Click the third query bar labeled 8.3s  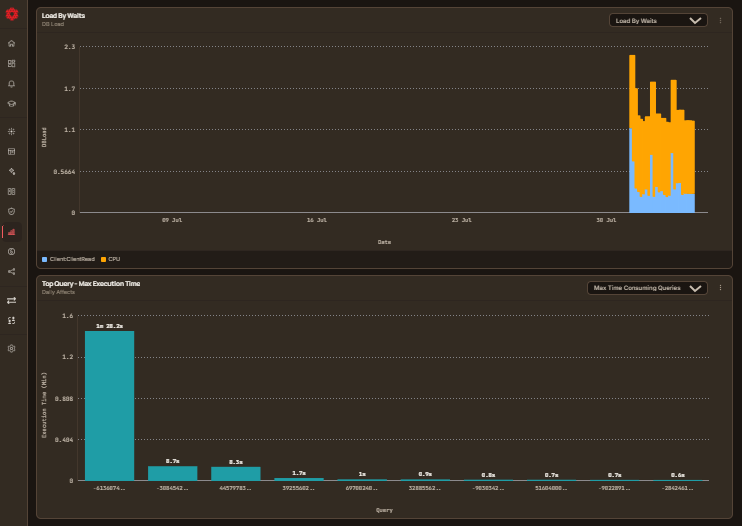236,474
